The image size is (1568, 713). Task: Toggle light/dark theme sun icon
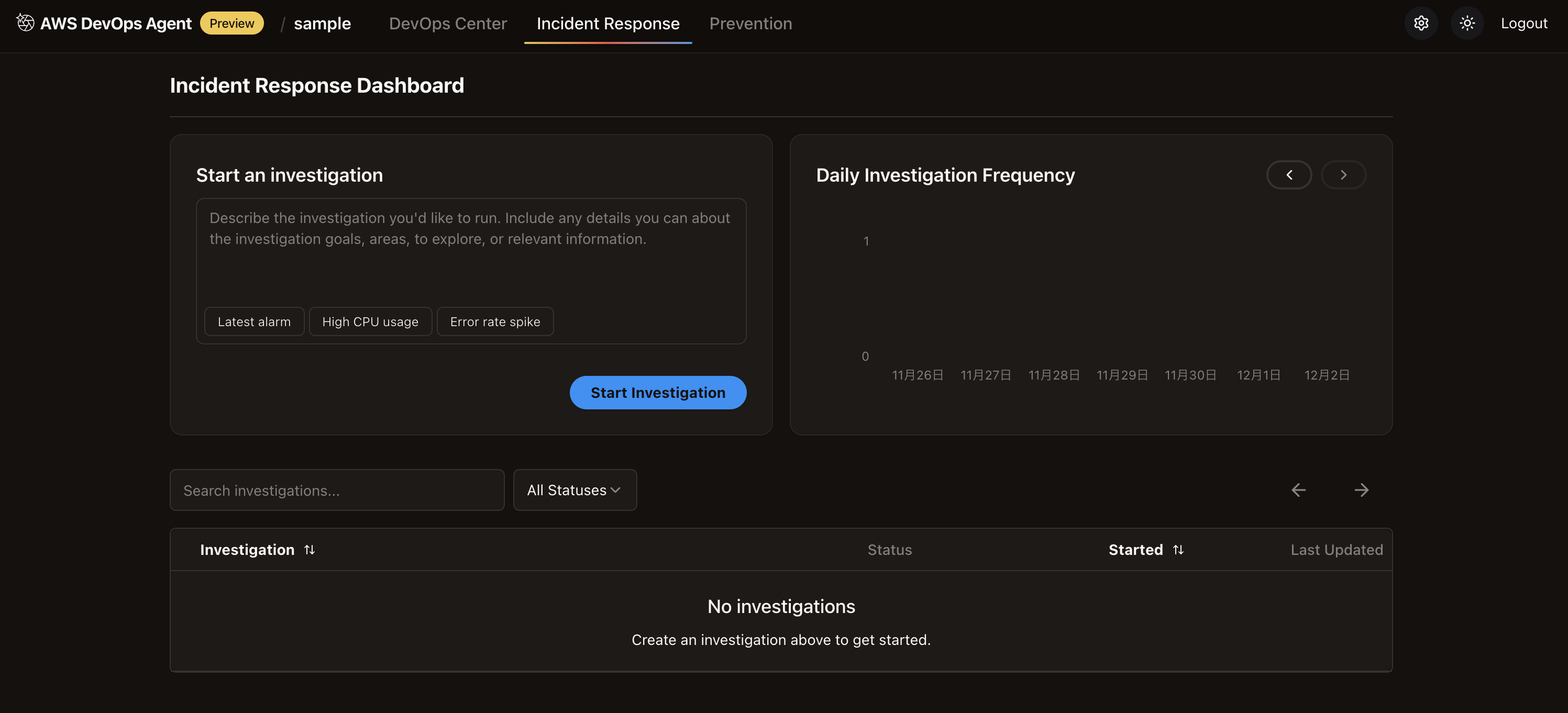click(1467, 23)
